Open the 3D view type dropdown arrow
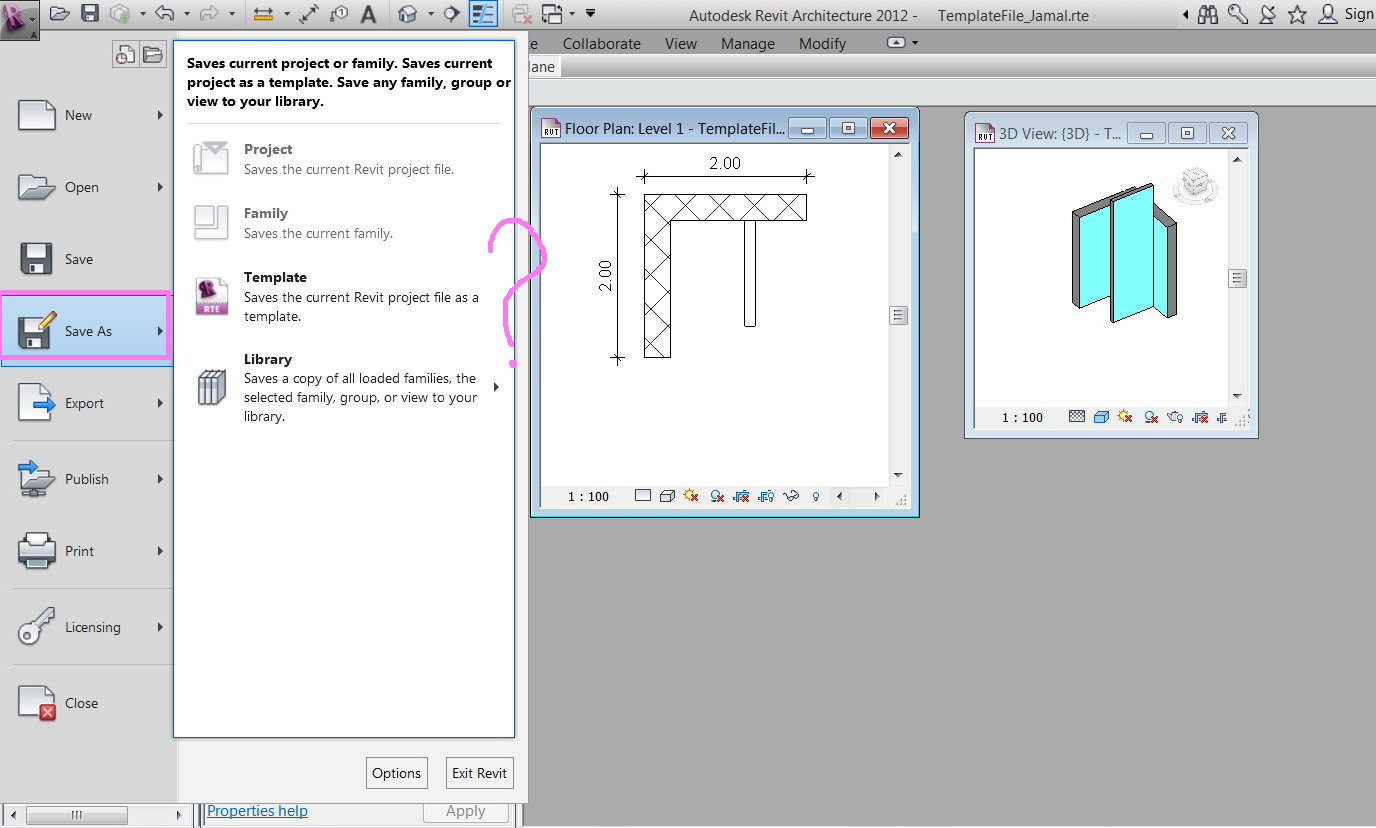The image size is (1376, 828). 430,14
